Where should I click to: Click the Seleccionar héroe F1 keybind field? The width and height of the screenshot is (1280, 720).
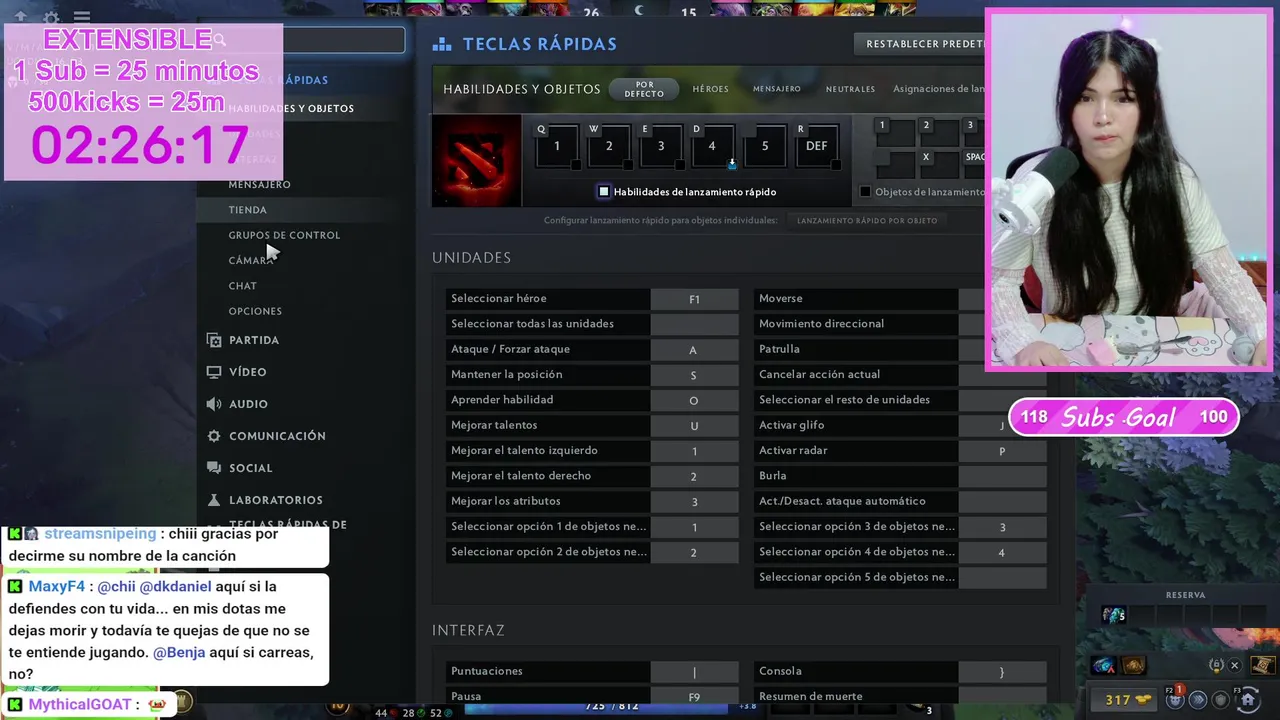(694, 299)
